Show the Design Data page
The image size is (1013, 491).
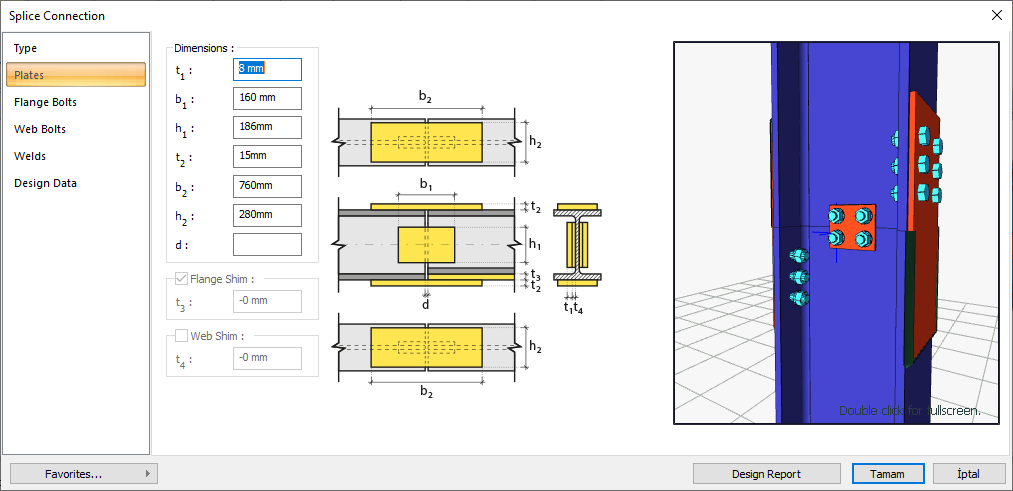pyautogui.click(x=45, y=183)
